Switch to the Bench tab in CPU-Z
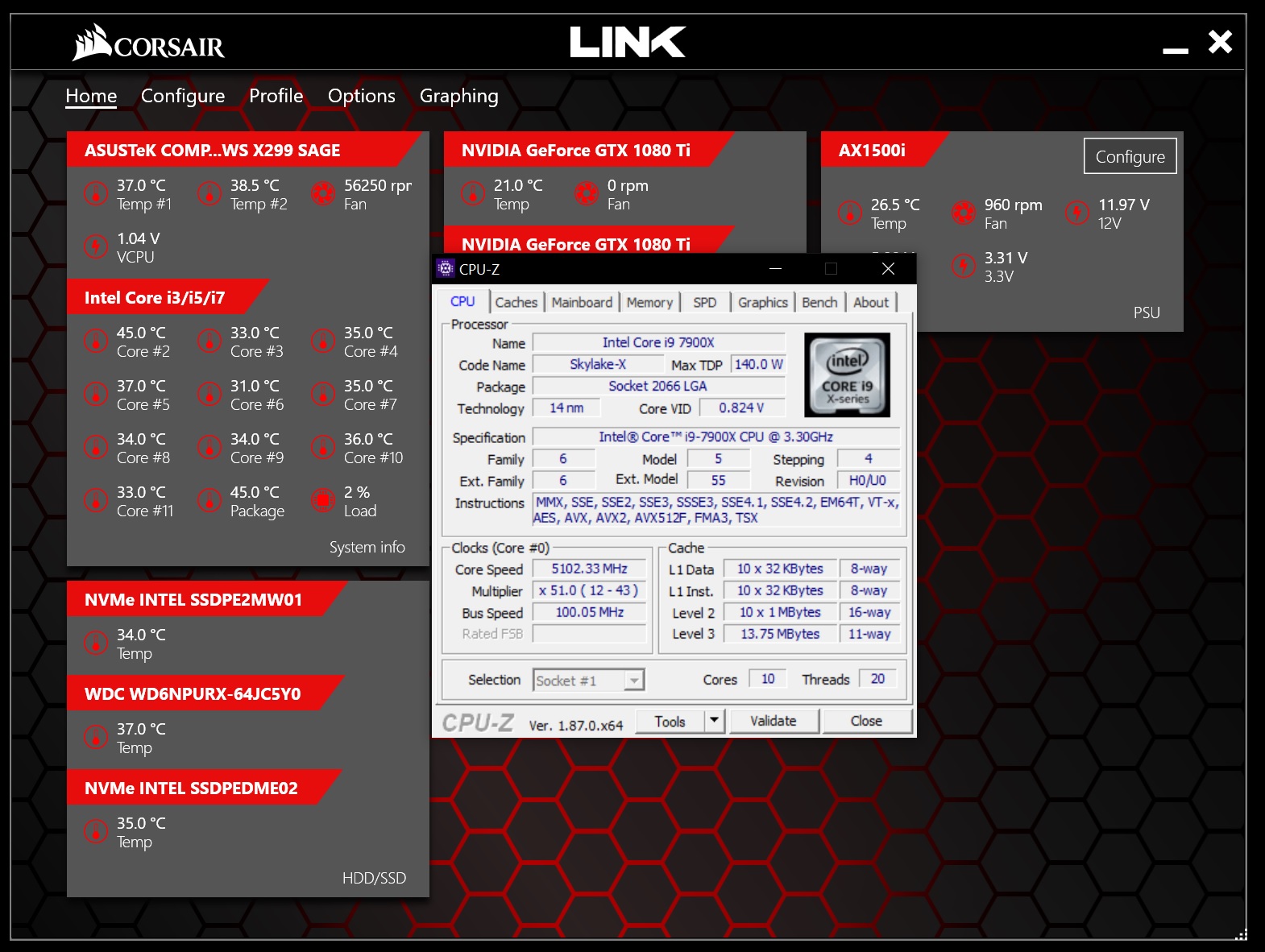1265x952 pixels. pos(819,302)
